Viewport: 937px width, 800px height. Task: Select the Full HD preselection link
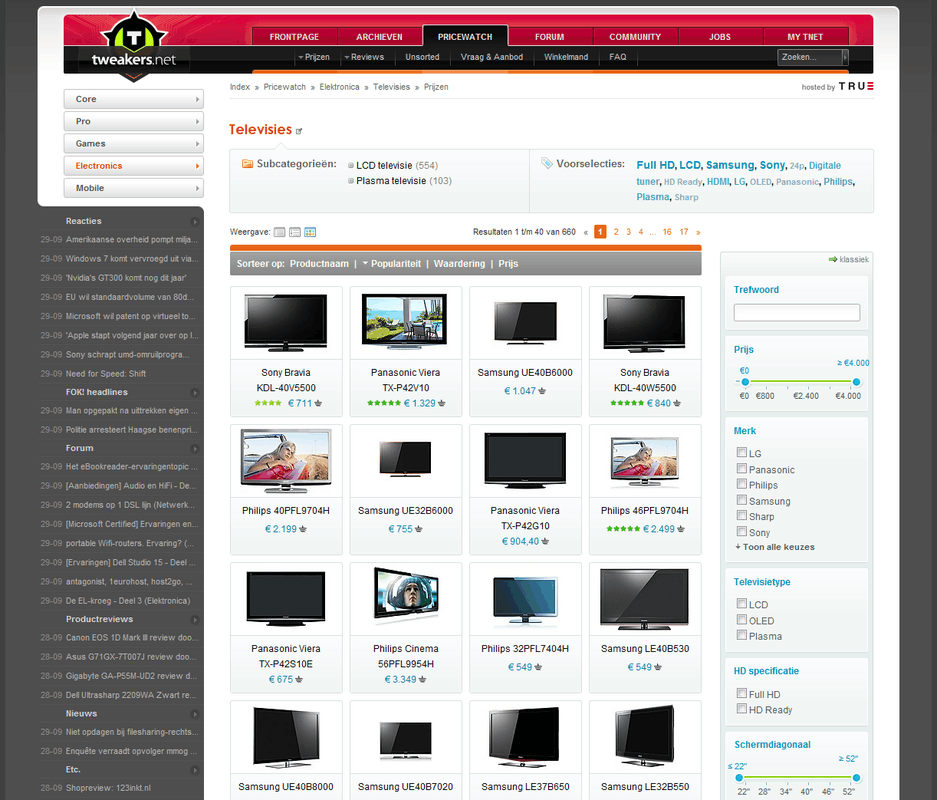tap(656, 165)
